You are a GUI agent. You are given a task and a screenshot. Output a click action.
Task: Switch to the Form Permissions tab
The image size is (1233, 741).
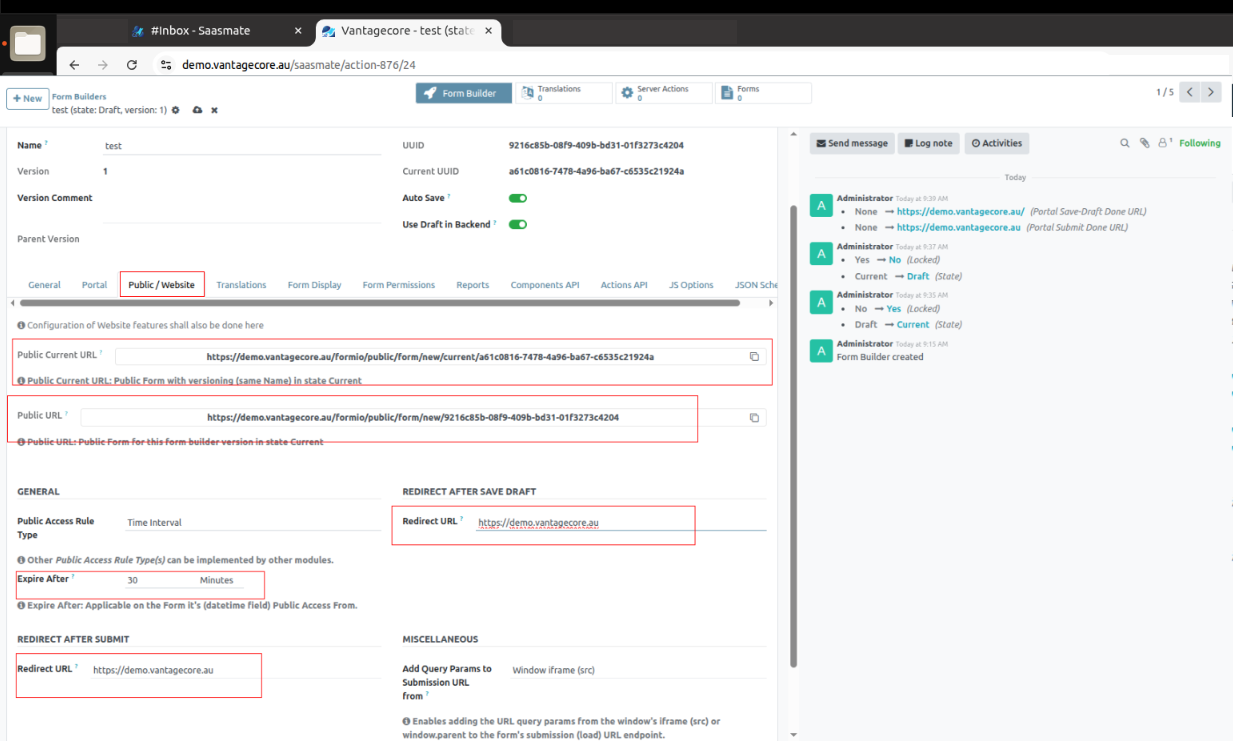(x=398, y=285)
